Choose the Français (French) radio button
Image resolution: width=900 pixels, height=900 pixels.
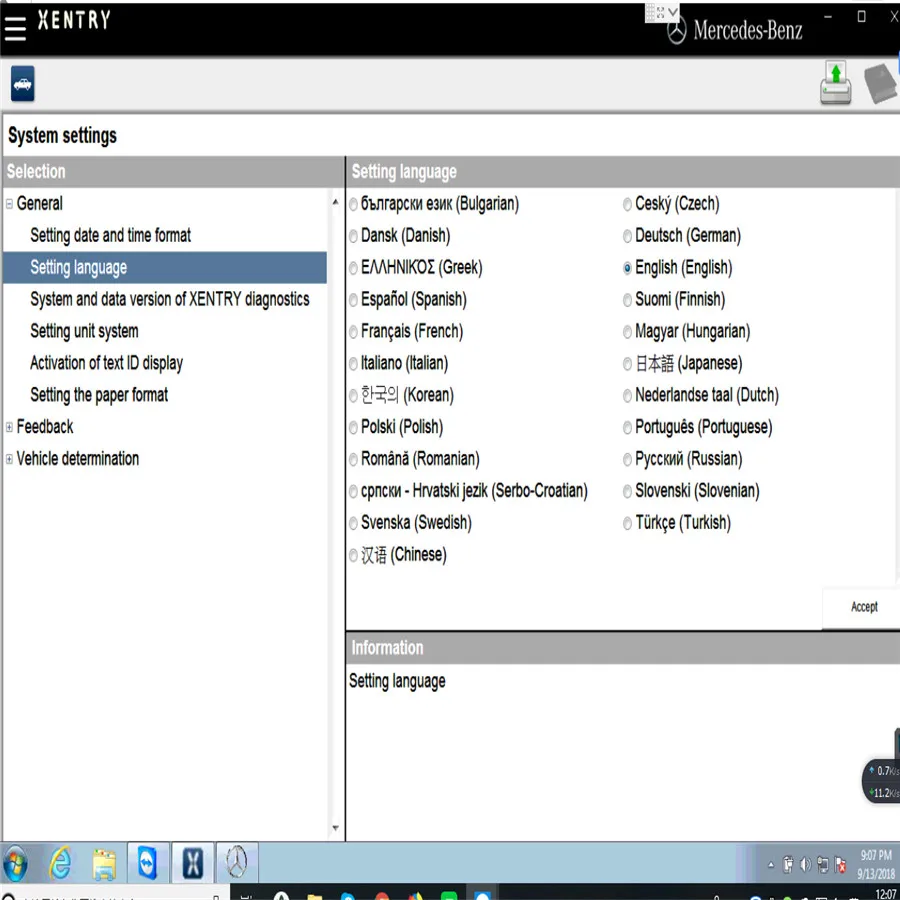(354, 332)
